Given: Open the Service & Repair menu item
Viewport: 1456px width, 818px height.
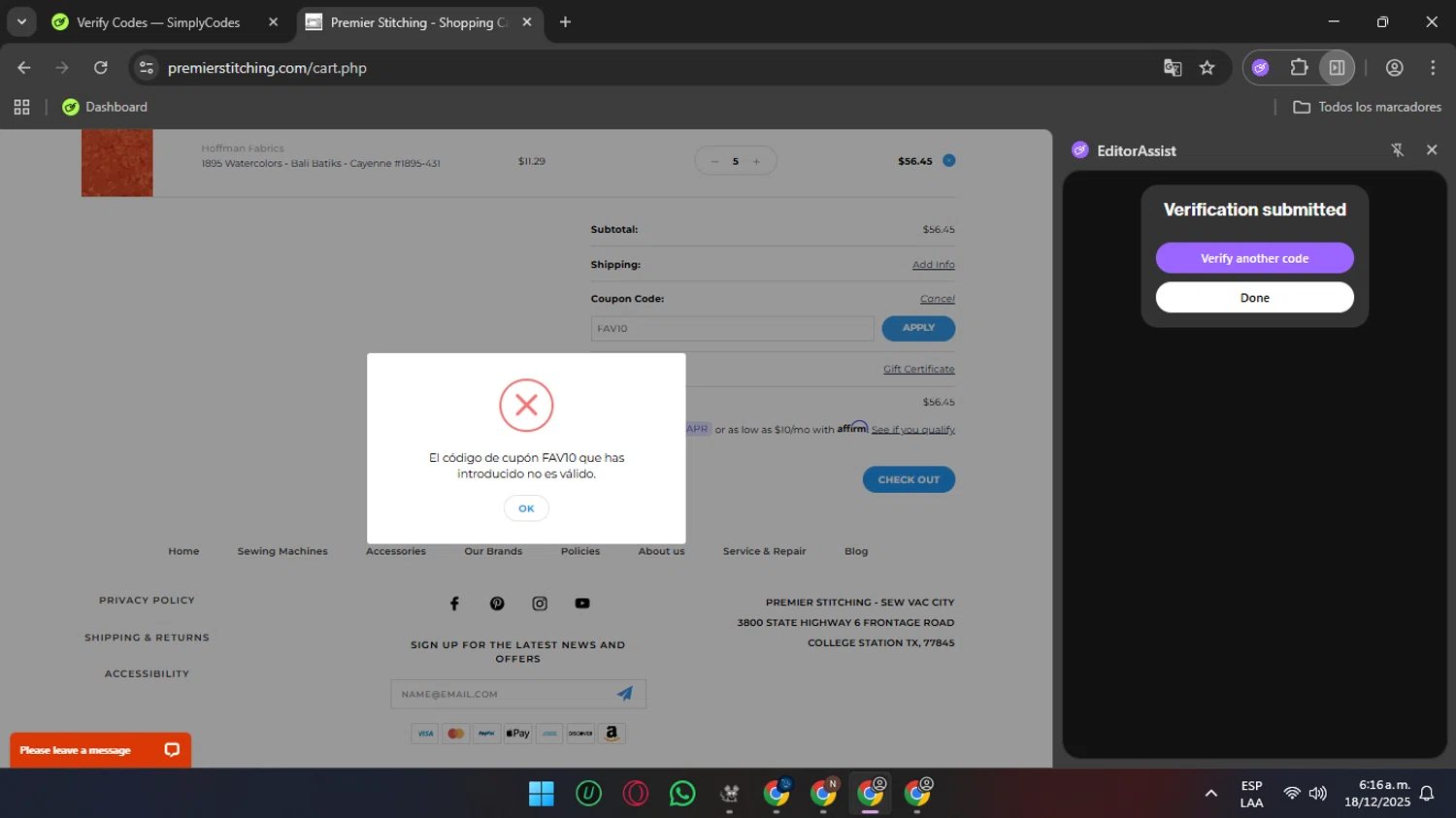Looking at the screenshot, I should [764, 551].
